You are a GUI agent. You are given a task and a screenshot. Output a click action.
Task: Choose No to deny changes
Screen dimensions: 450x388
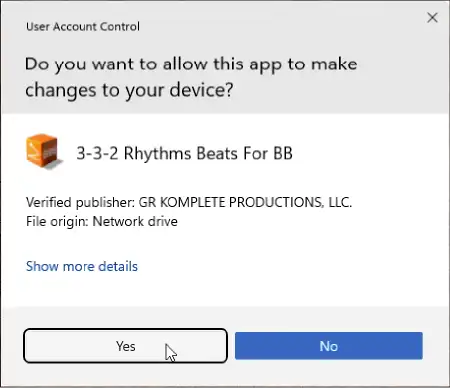329,346
